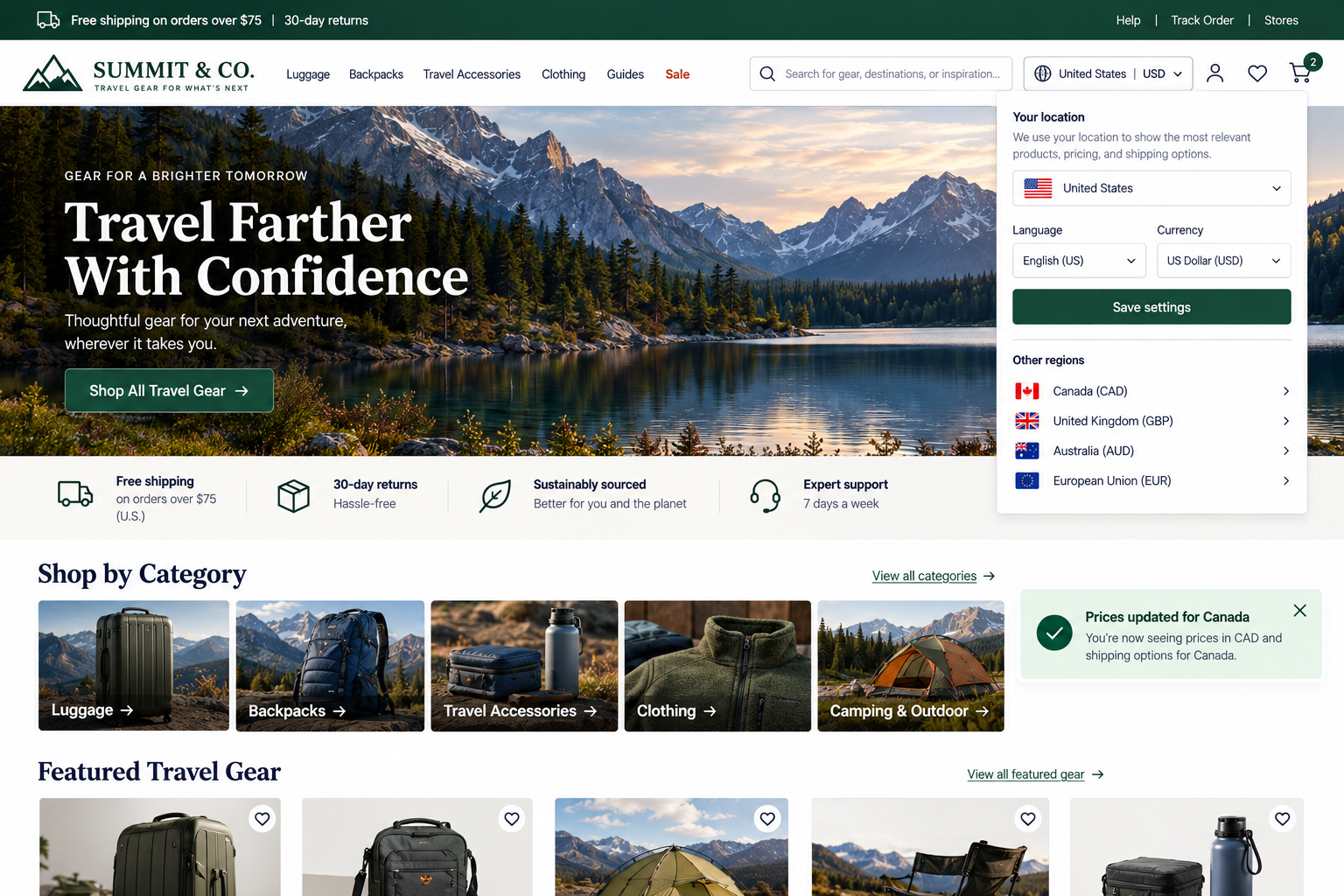
Task: Open the Backpacks menu
Action: (376, 74)
